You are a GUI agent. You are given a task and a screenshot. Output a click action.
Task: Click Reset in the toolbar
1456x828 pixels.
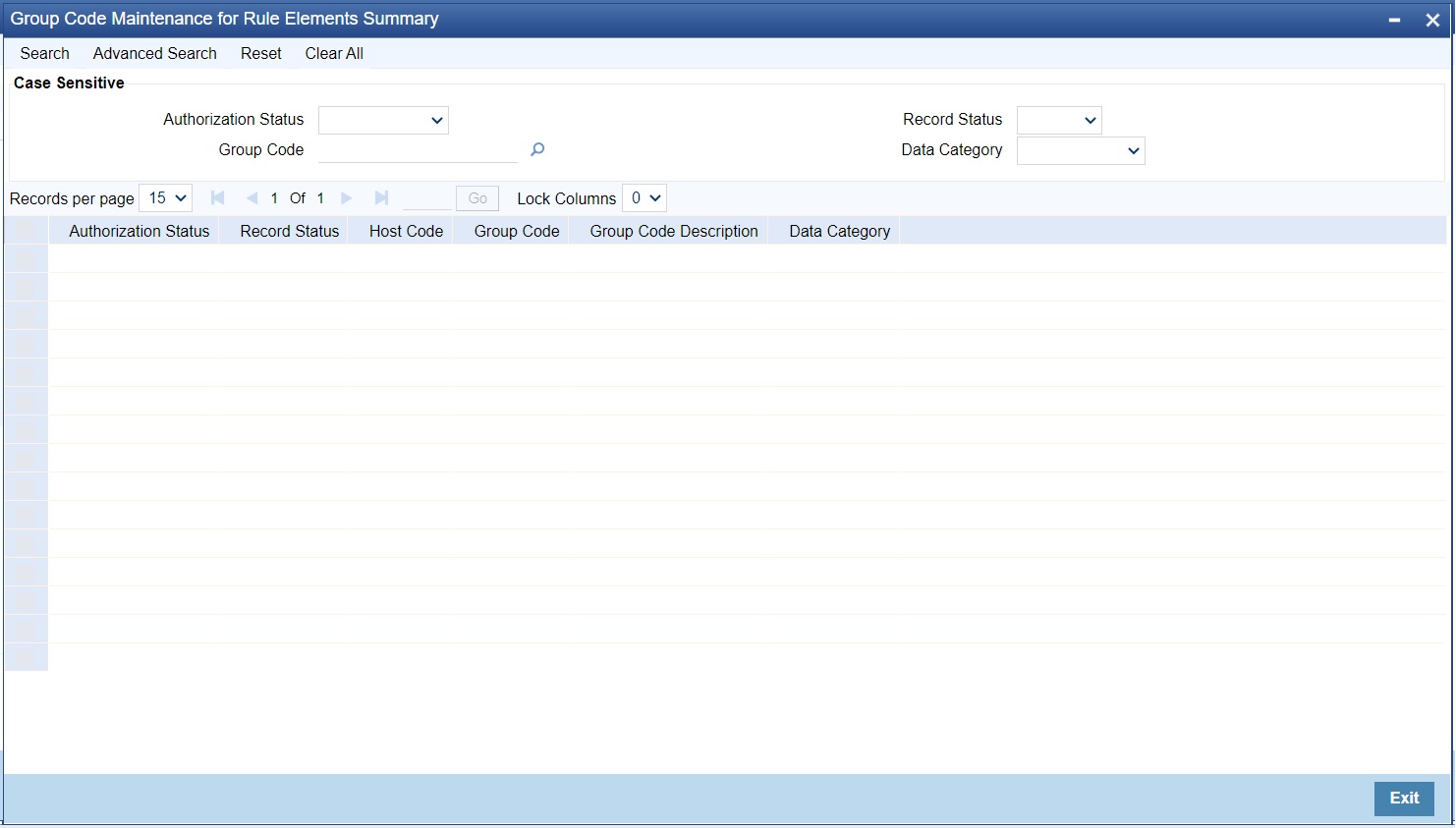click(261, 53)
